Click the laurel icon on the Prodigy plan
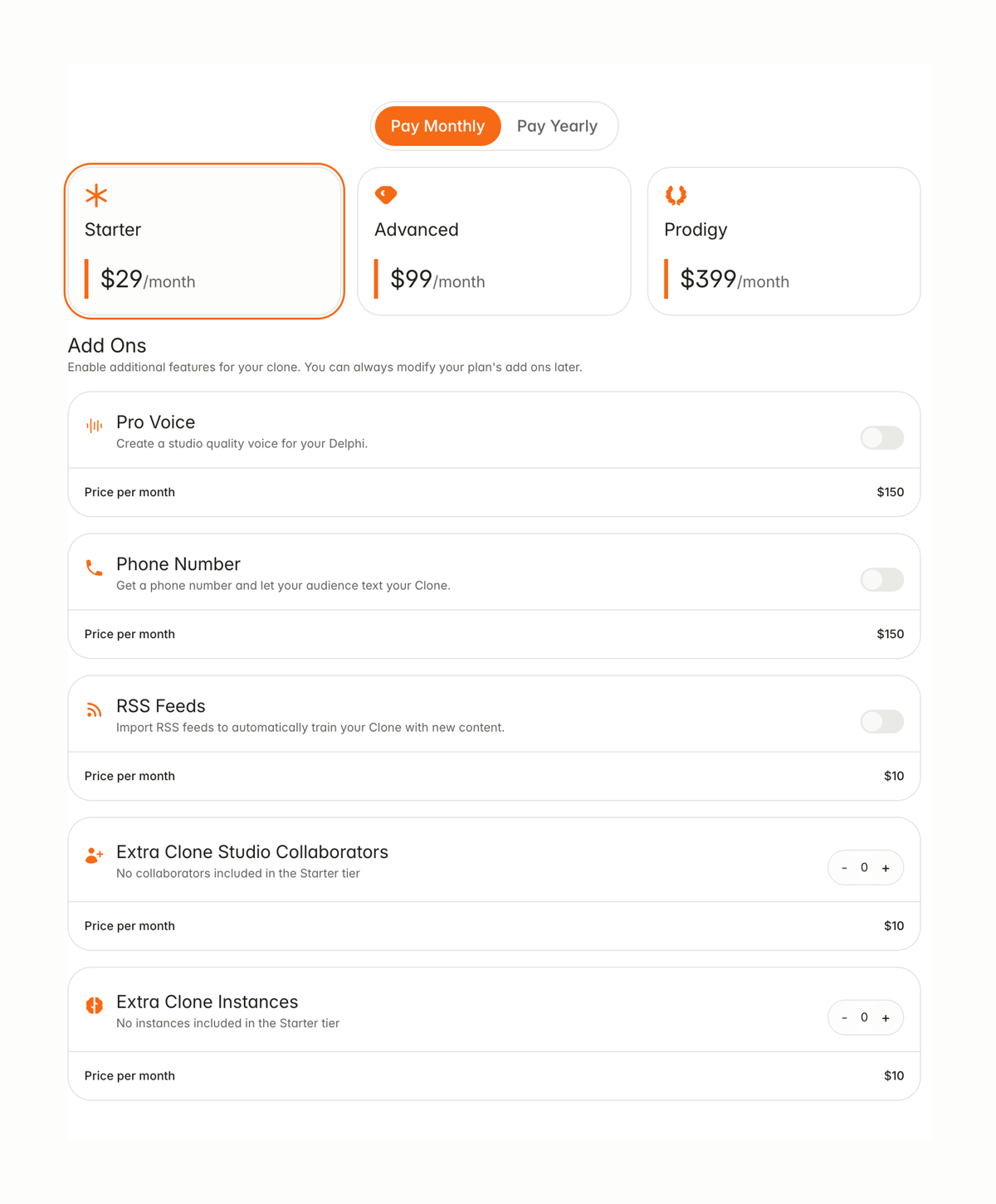 click(675, 194)
